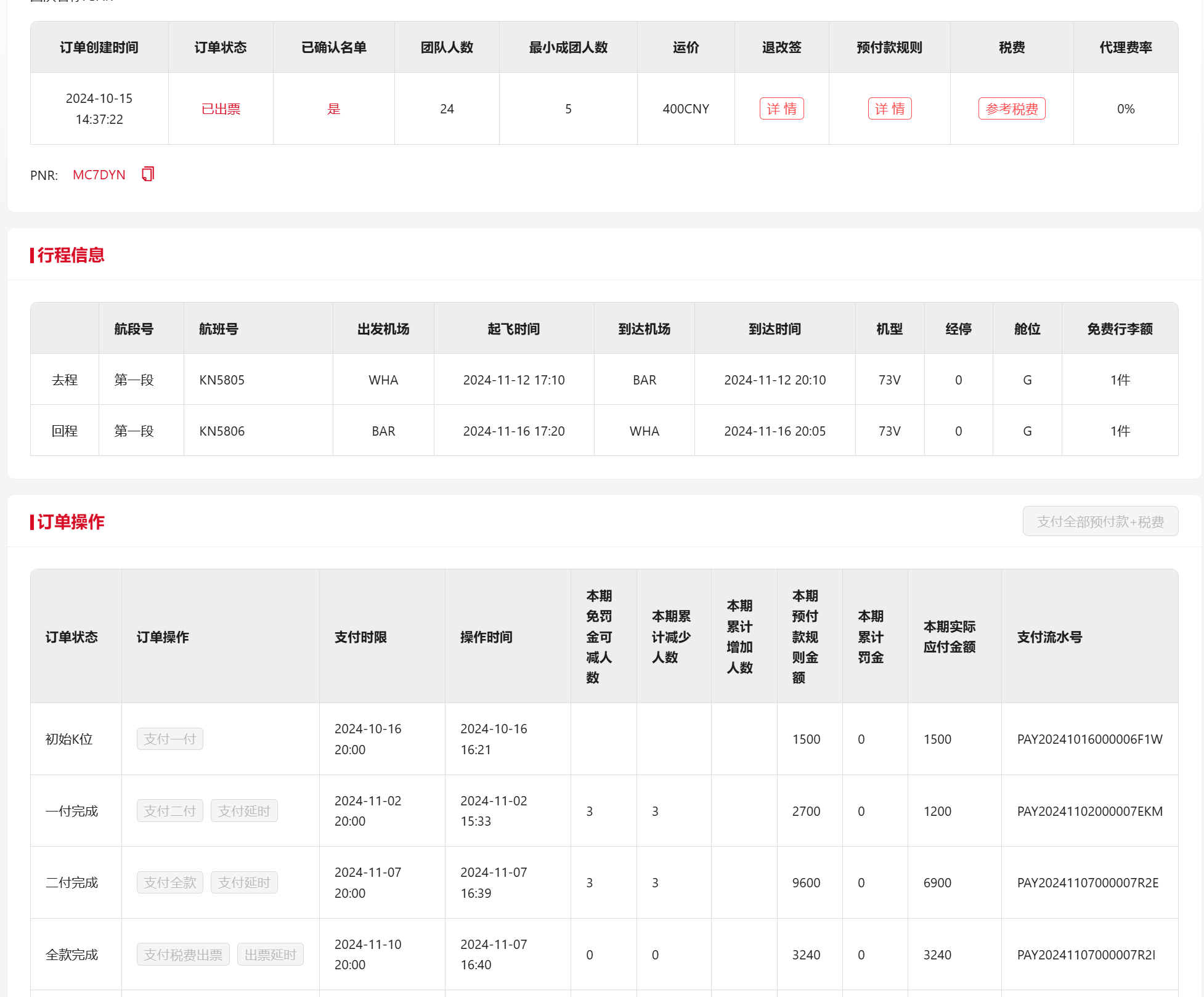Open the 预付款规则 详情 button
1204x997 pixels.
889,109
